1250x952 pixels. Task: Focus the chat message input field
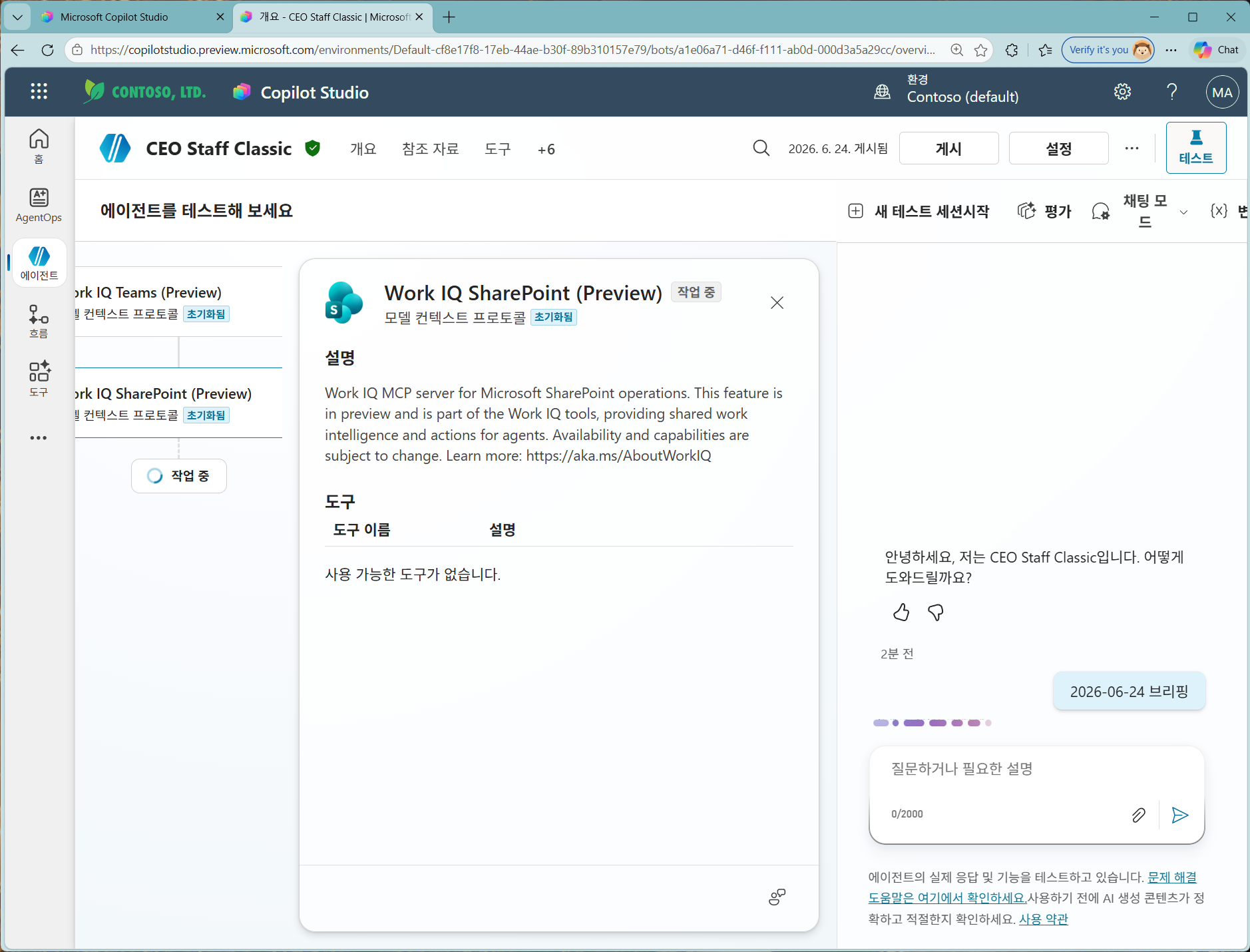[1036, 770]
